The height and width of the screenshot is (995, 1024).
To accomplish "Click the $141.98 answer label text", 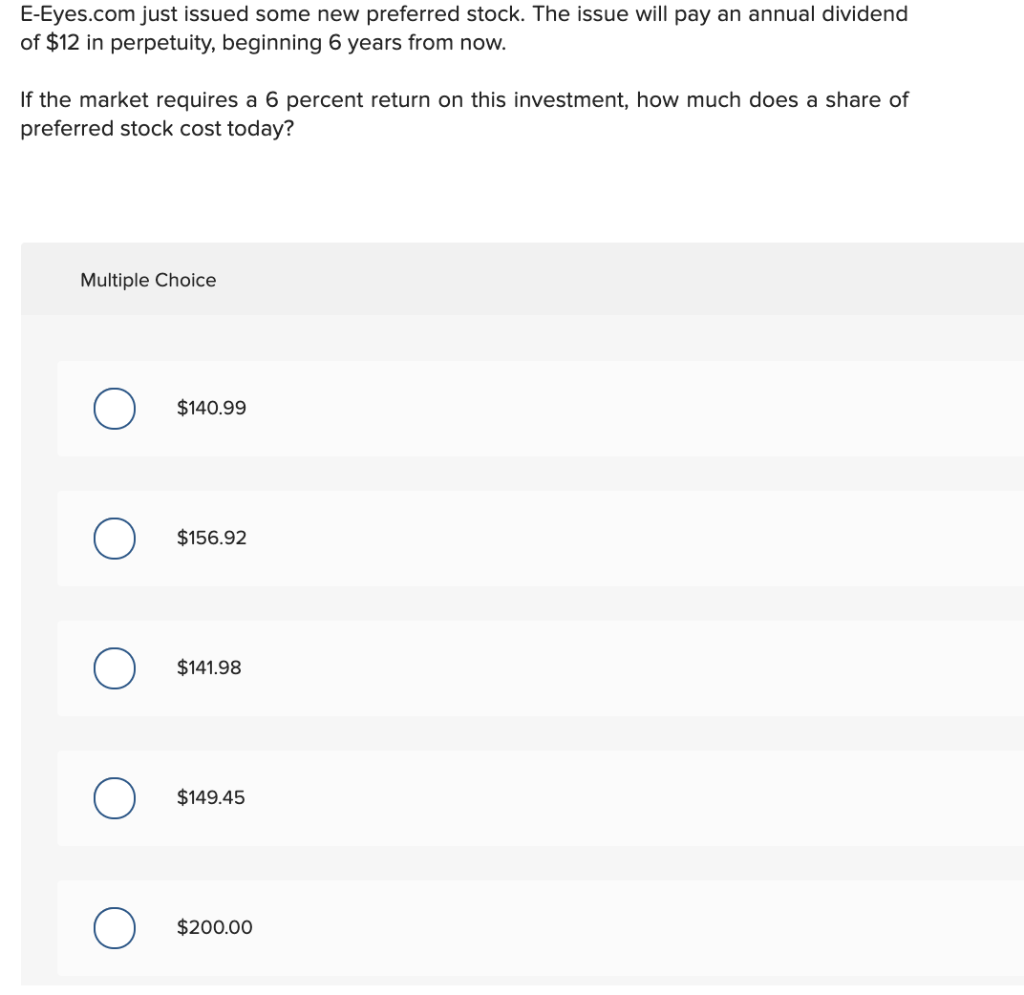I will (x=208, y=668).
